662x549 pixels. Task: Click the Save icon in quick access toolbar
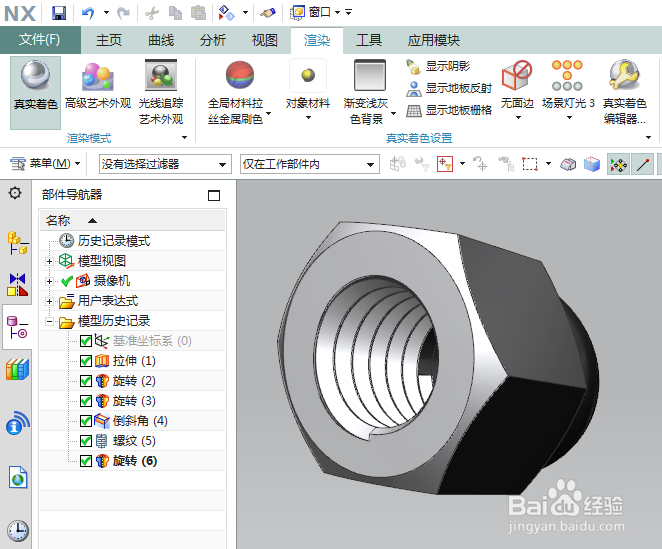(x=59, y=13)
